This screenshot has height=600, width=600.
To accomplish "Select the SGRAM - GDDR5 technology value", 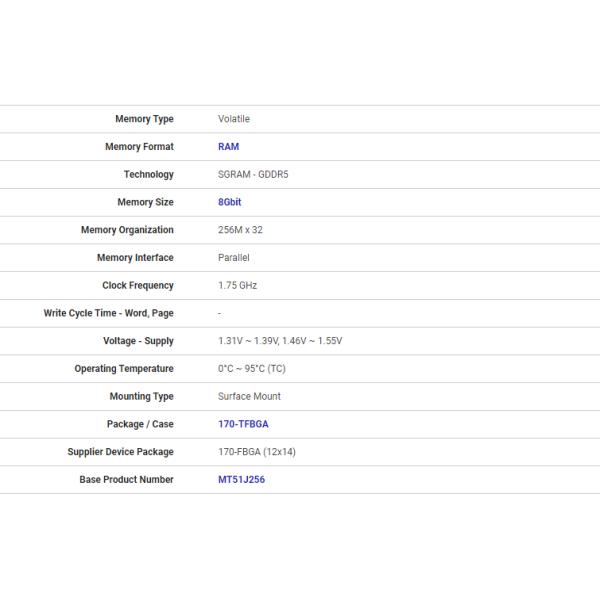I will point(253,175).
